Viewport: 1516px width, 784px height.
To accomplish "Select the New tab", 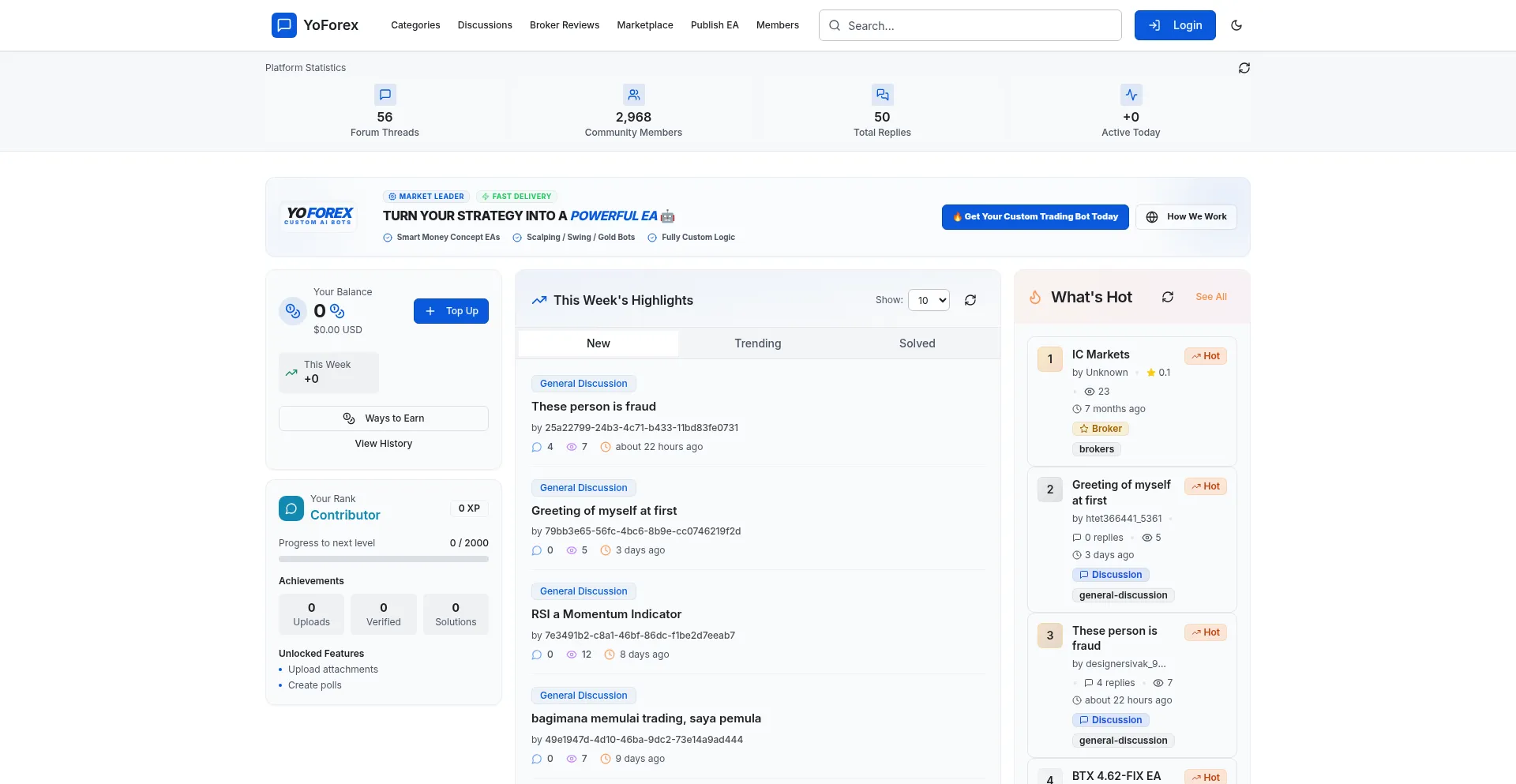I will [x=599, y=343].
